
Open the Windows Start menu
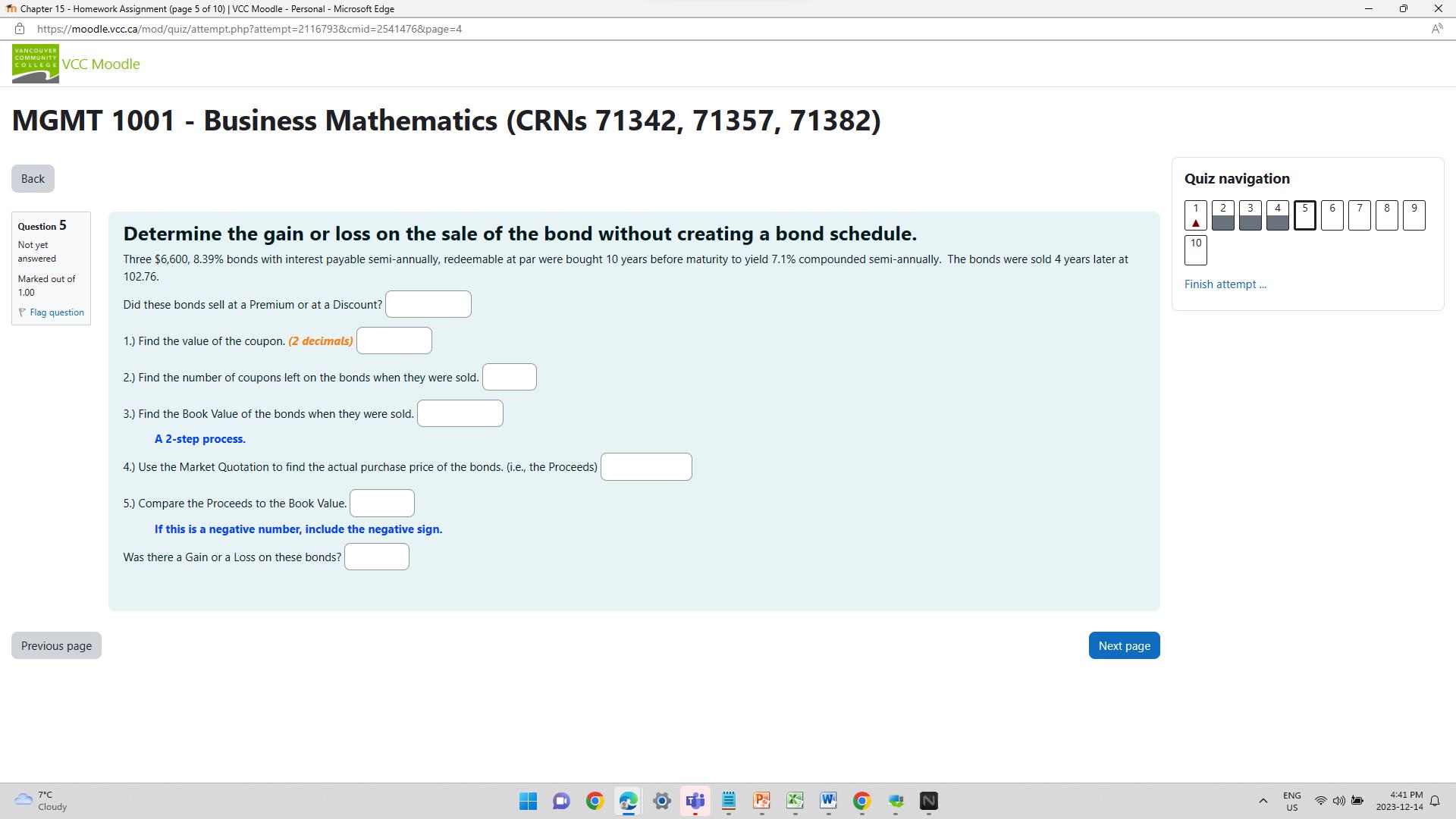[x=529, y=801]
